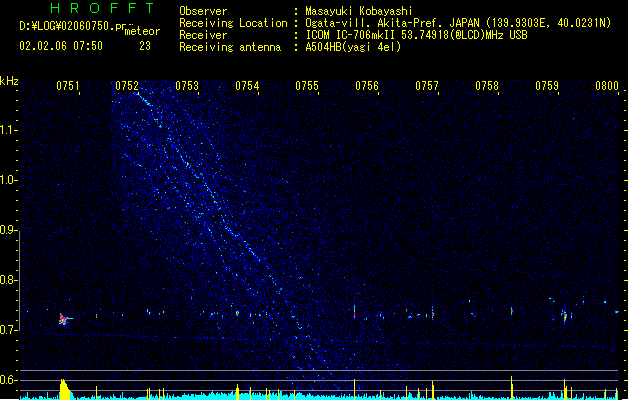The height and width of the screenshot is (400, 629).
Task: Click the 0757 time marker
Action: pyautogui.click(x=427, y=86)
